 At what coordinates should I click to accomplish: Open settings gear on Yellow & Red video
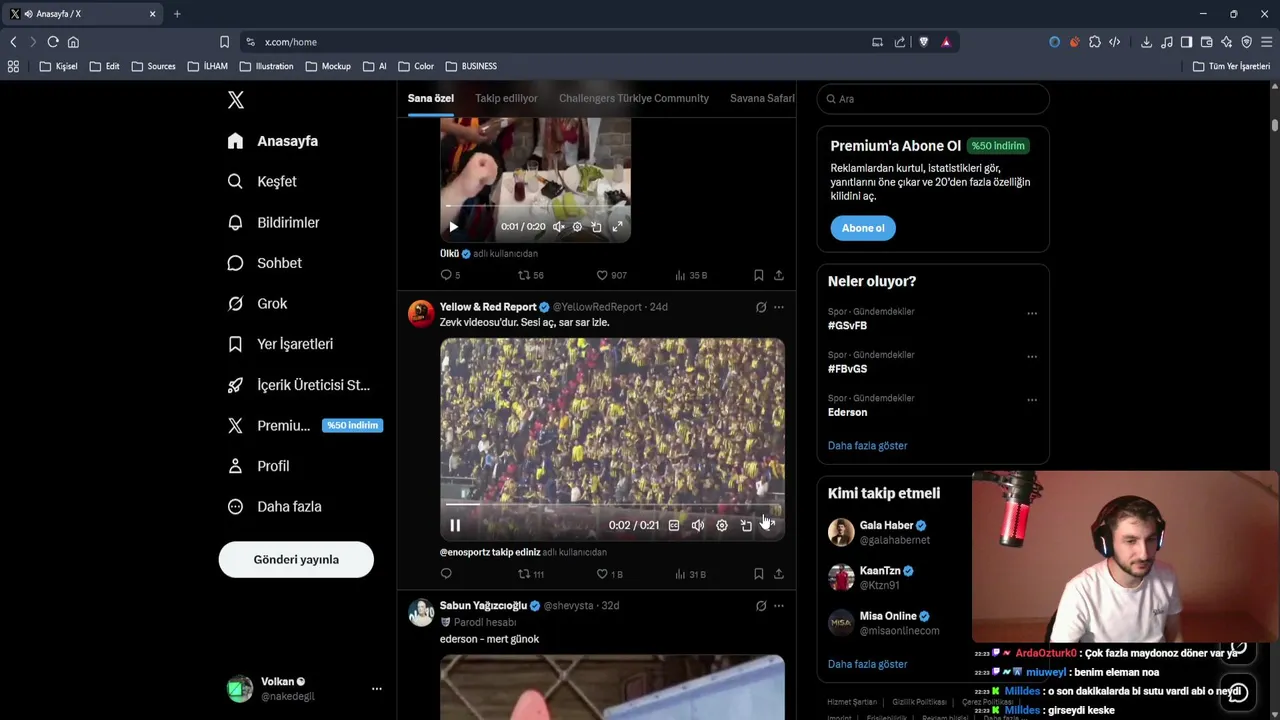(722, 525)
